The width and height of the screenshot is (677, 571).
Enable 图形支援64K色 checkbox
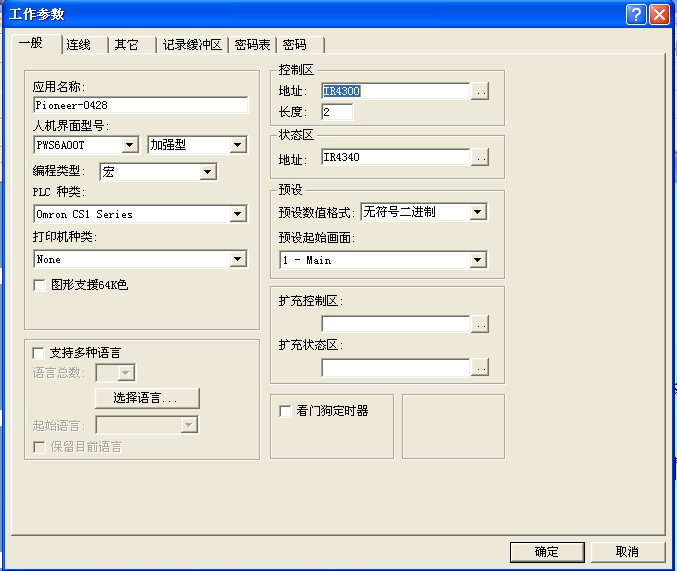click(40, 285)
